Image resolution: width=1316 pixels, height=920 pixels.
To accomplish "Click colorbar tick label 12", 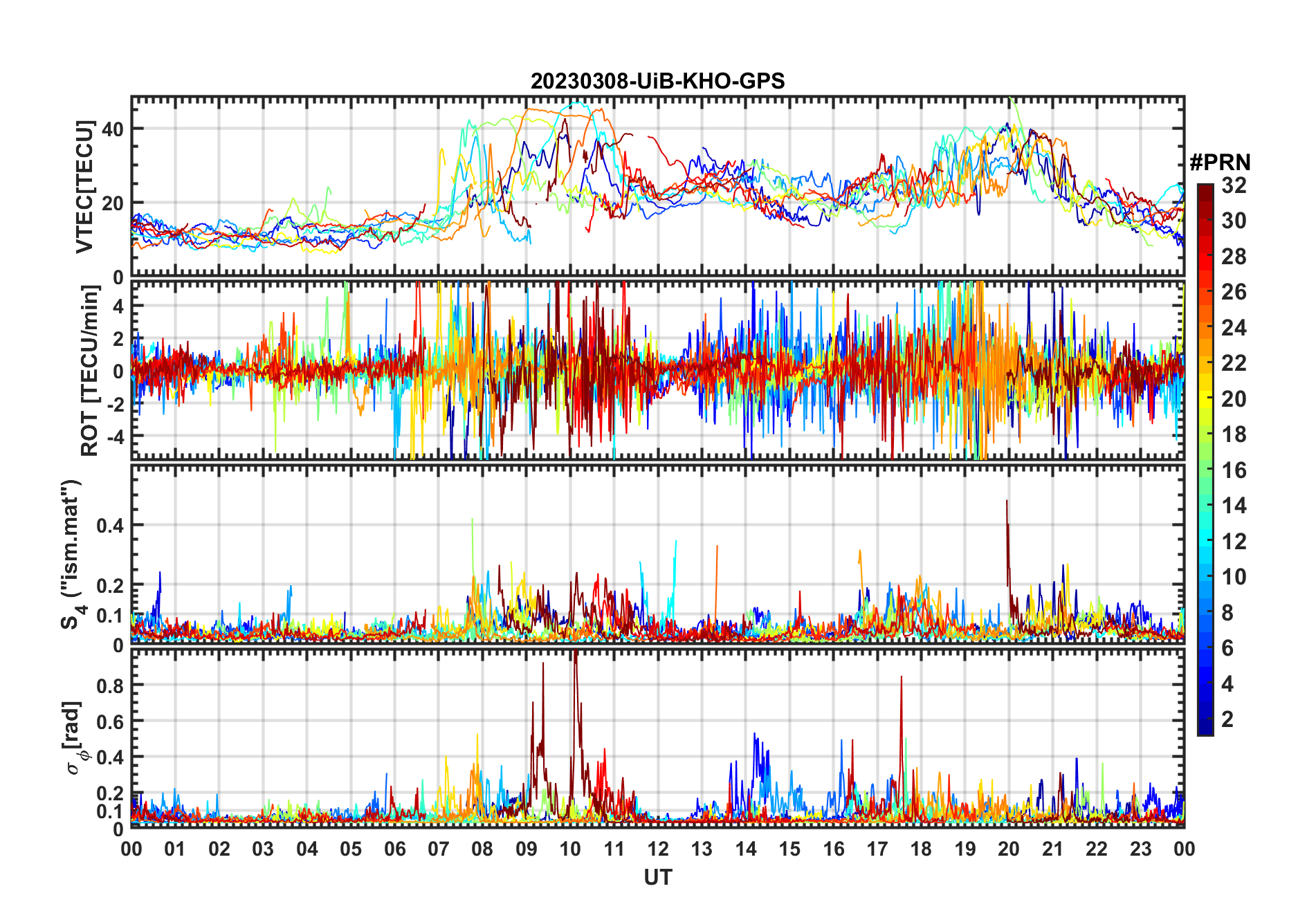I will [1234, 541].
